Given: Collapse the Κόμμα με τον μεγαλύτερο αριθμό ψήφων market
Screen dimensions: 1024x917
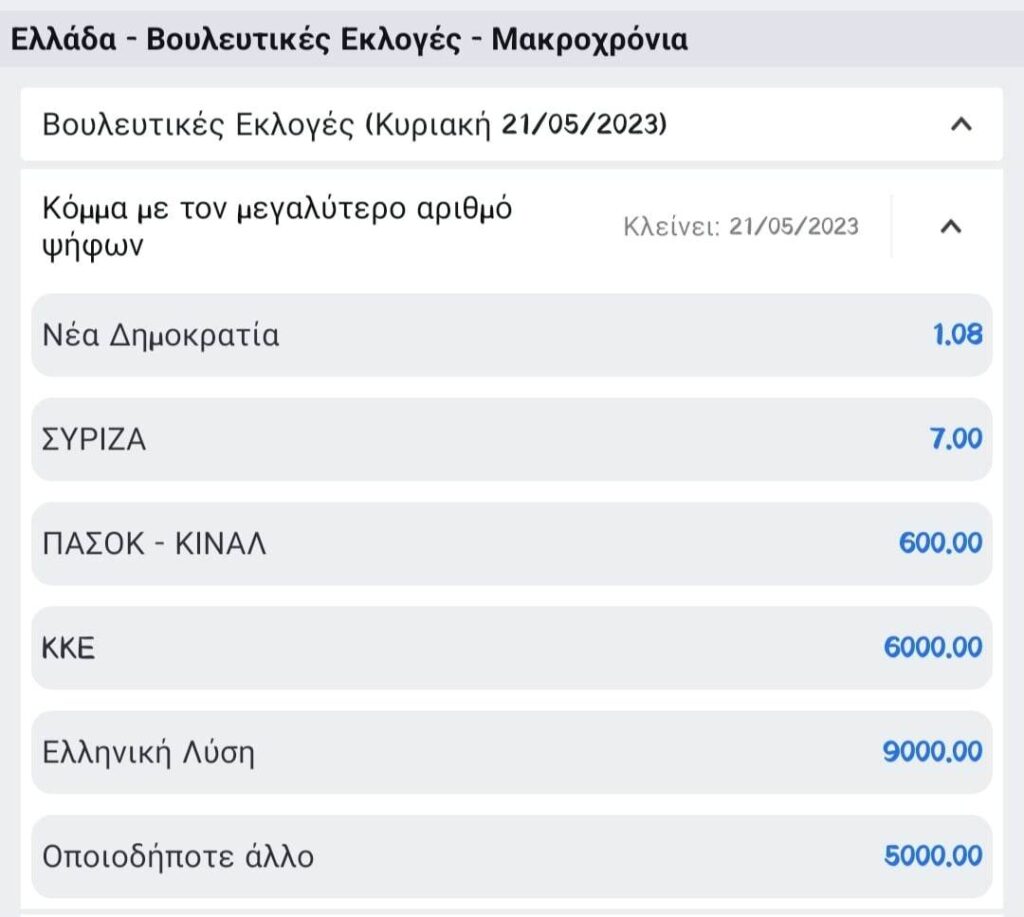Looking at the screenshot, I should click(952, 227).
